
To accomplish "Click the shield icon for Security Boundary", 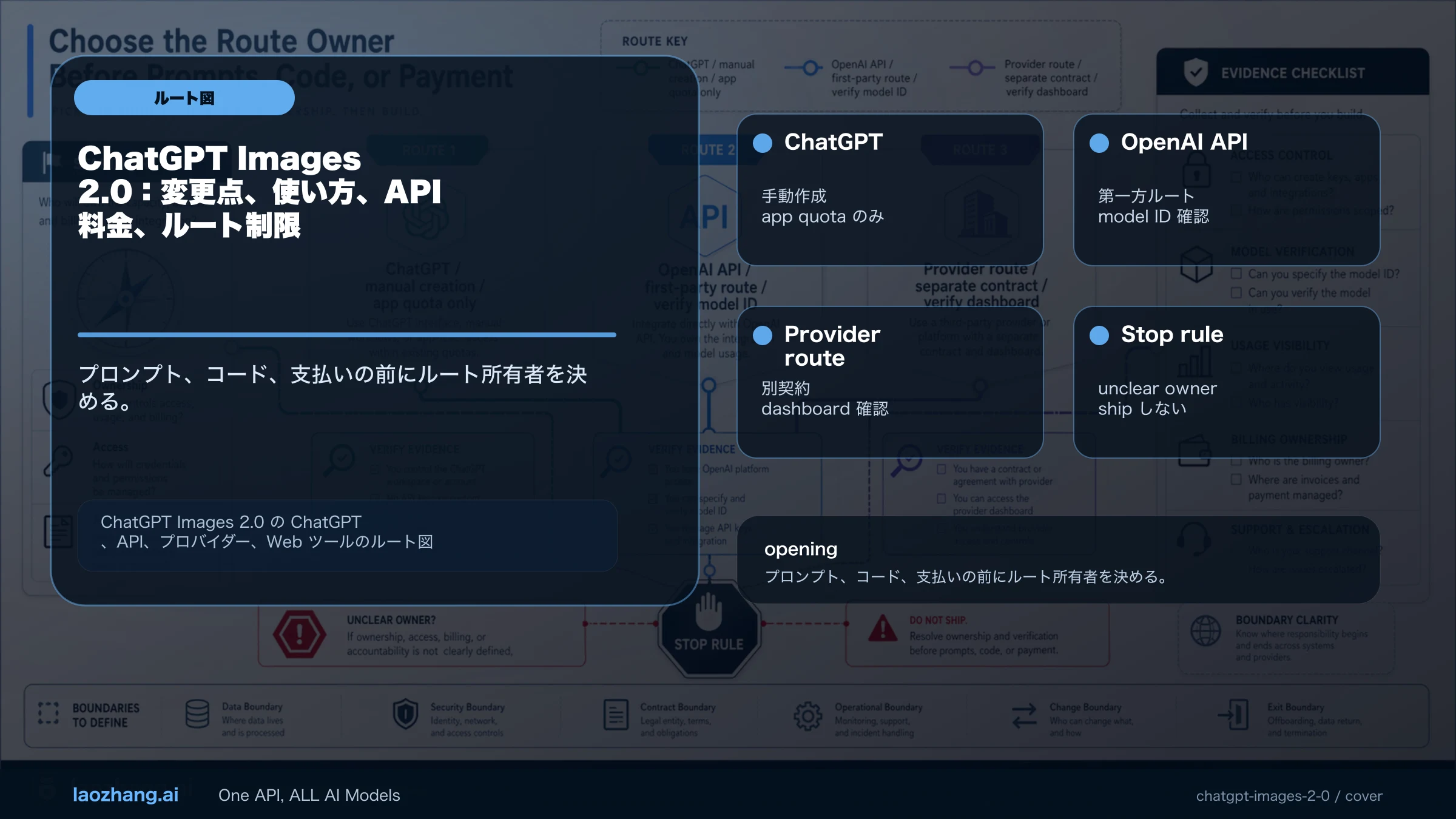I will coord(405,714).
